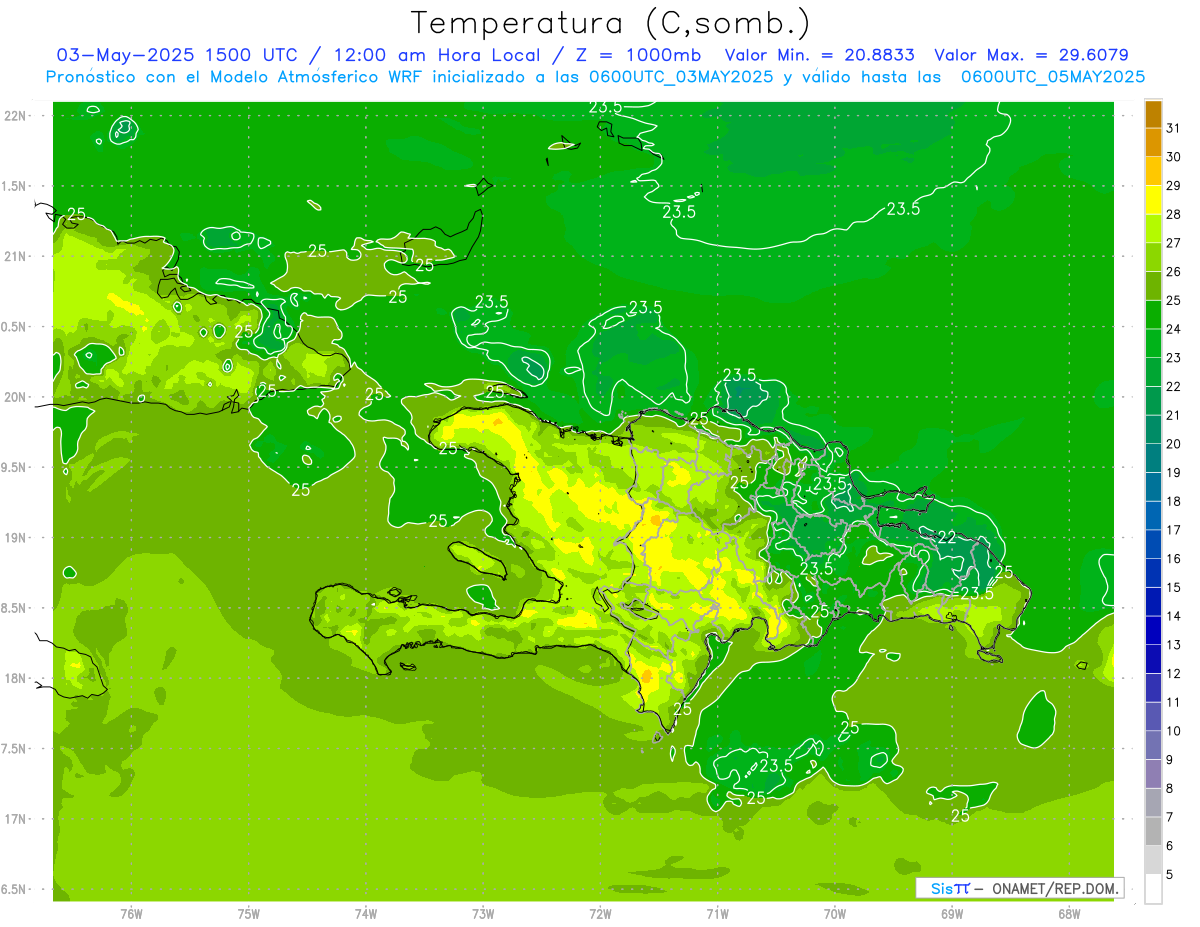
Task: Pick the gray swatch between 6 and 7
Action: coord(1153,832)
